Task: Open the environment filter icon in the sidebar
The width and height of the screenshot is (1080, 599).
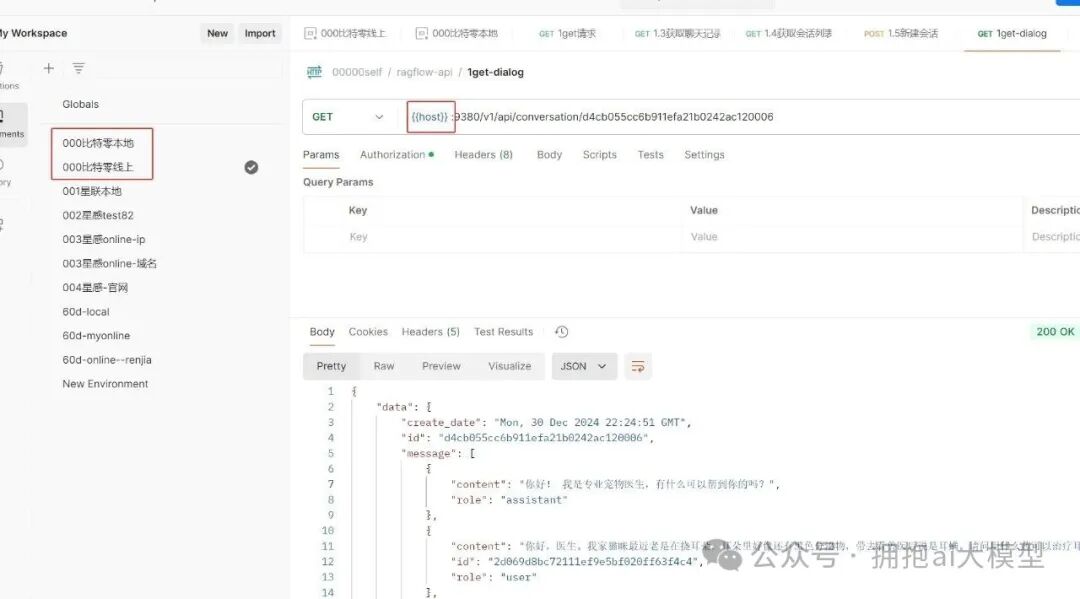Action: pos(78,70)
